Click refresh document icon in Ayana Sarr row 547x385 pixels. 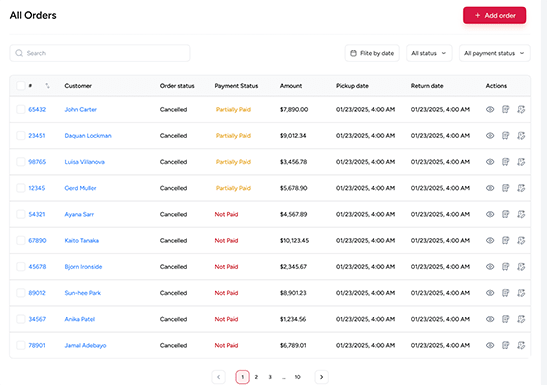pos(521,214)
